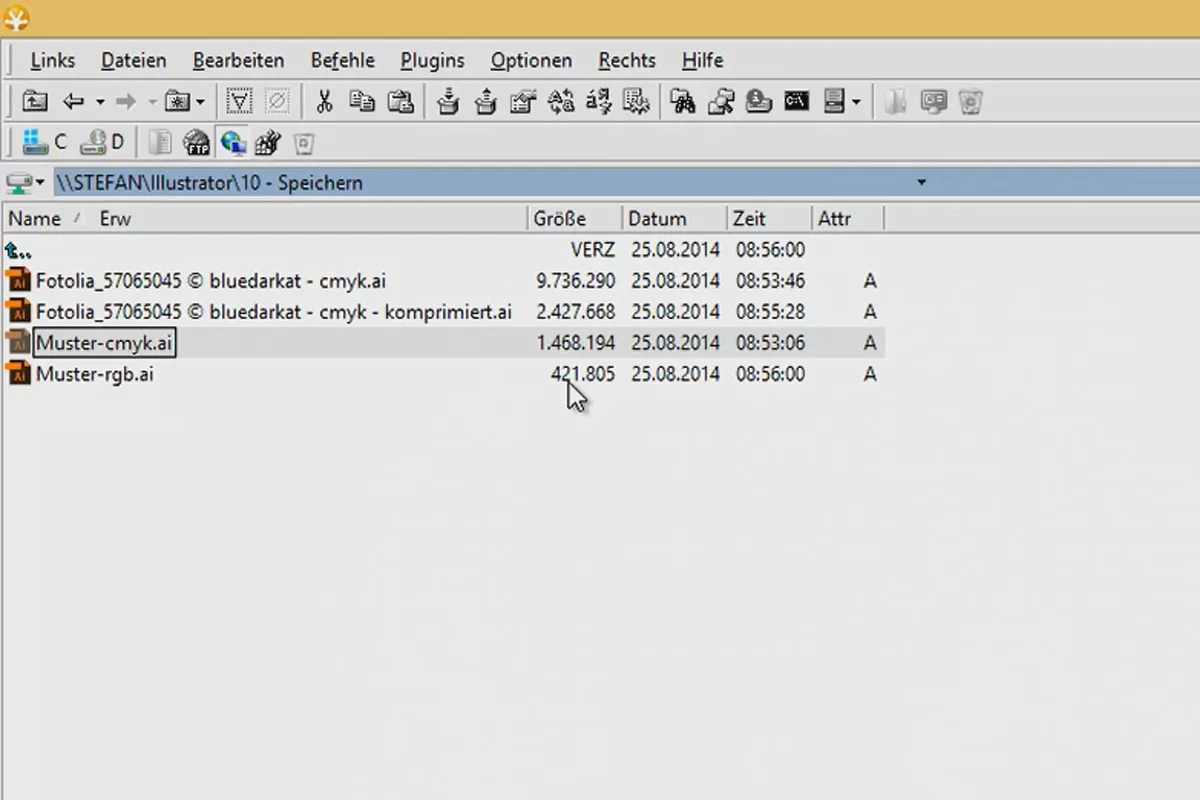Expand the path history dropdown arrow
This screenshot has width=1200, height=800.
click(x=921, y=183)
